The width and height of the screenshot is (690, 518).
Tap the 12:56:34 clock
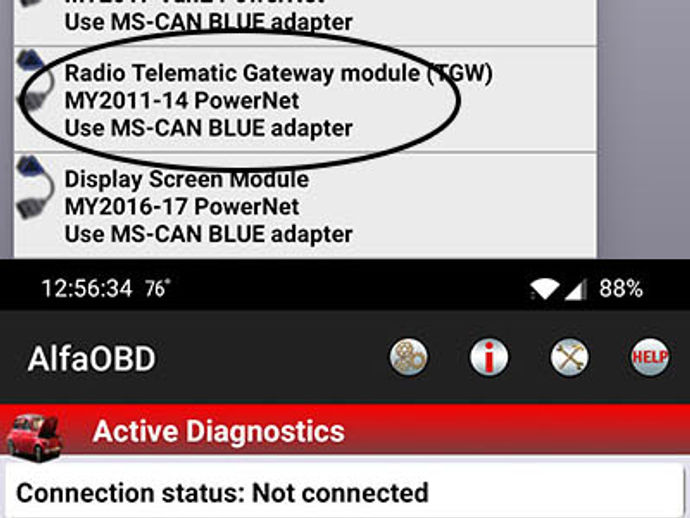87,289
